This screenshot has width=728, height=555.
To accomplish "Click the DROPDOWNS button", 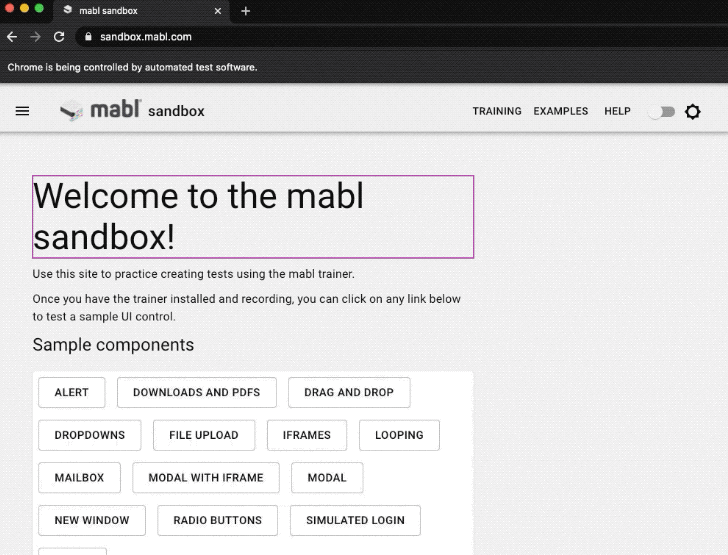I will [x=90, y=435].
